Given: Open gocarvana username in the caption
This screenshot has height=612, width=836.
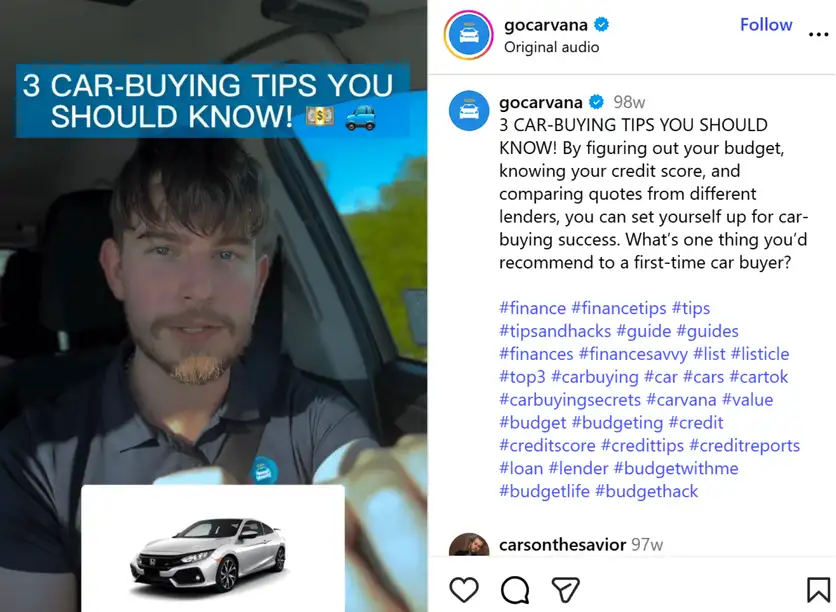Looking at the screenshot, I should tap(541, 102).
